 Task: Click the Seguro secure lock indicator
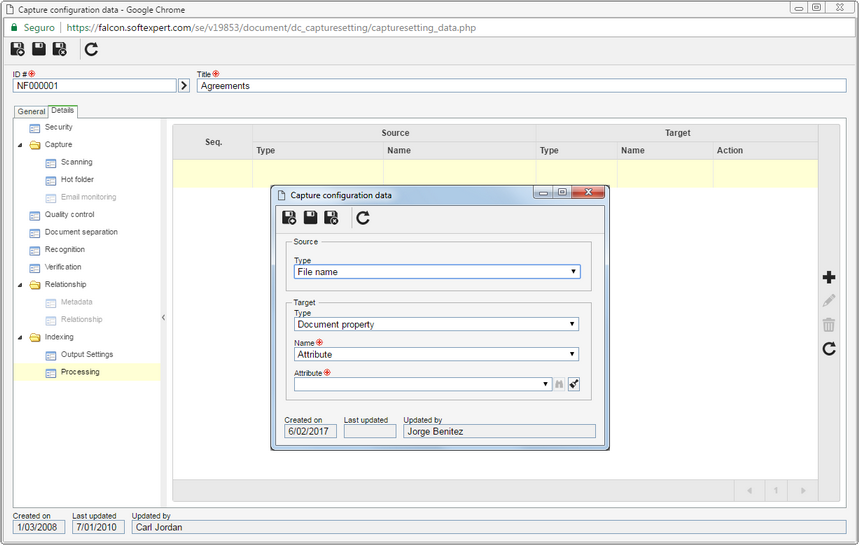tap(33, 27)
